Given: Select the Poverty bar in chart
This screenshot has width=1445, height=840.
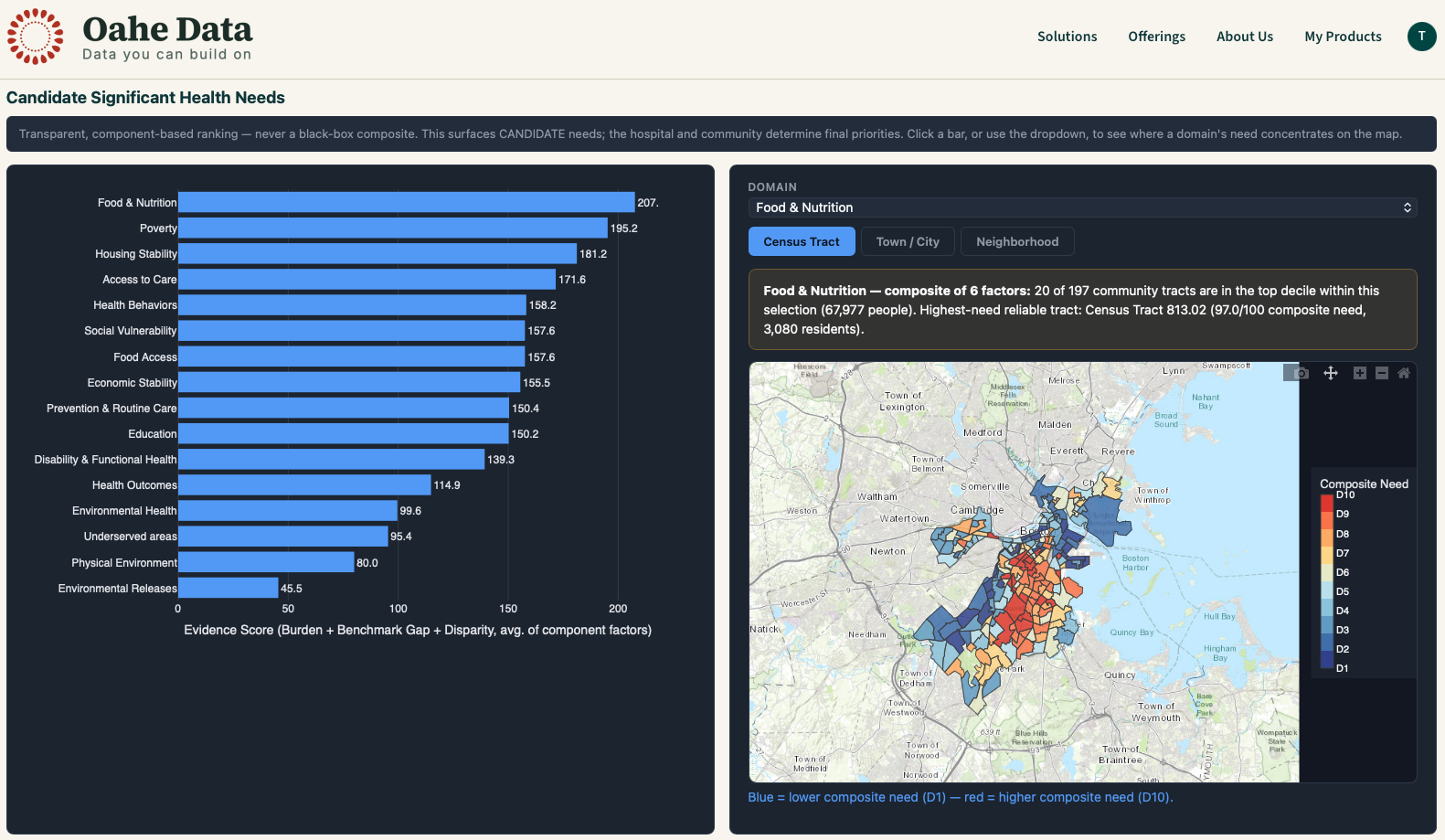Looking at the screenshot, I should [x=393, y=229].
